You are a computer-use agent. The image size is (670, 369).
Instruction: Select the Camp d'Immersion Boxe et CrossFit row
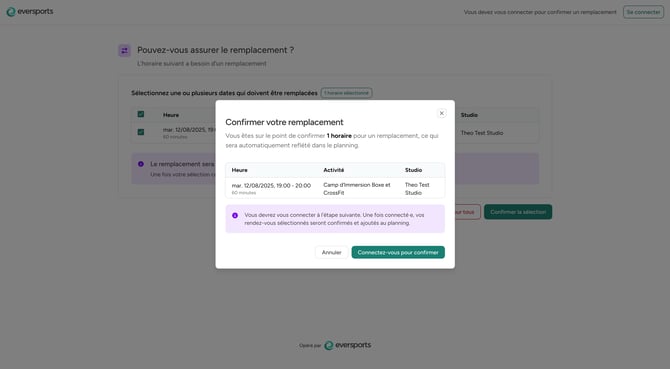(x=335, y=188)
